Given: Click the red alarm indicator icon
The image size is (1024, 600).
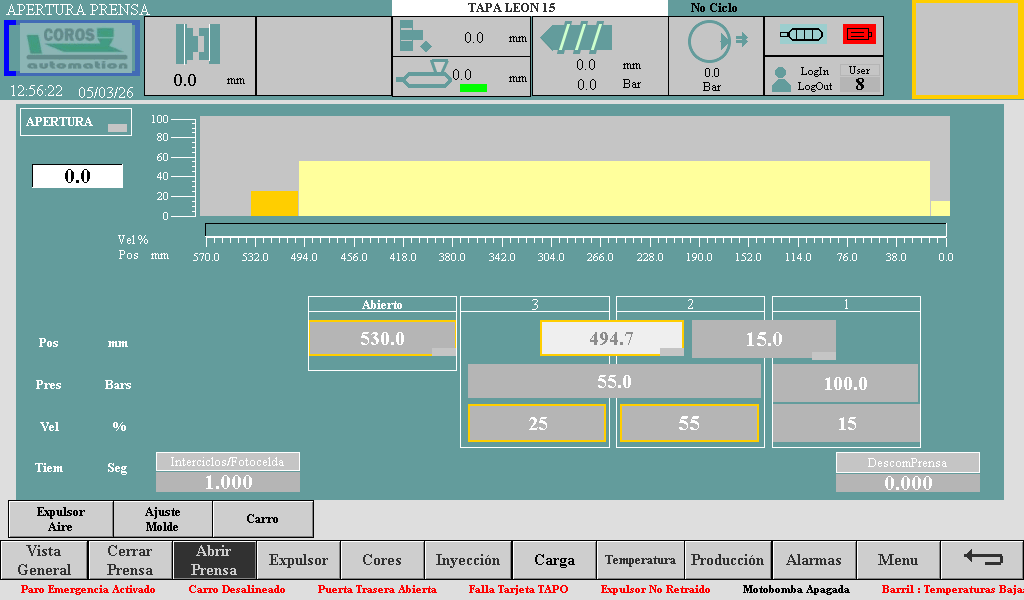Looking at the screenshot, I should (858, 35).
